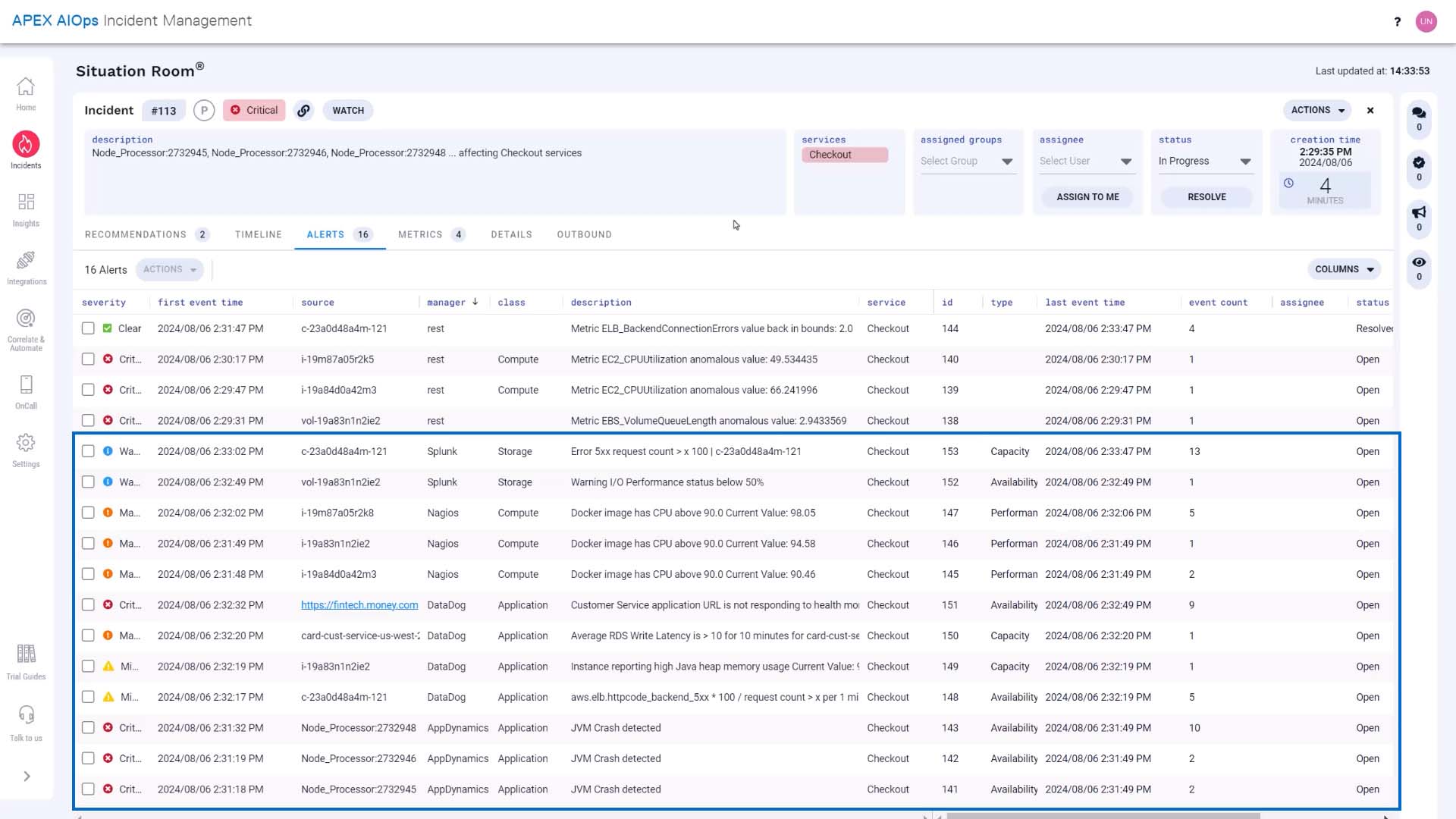Click minor warning icon on alert 149
This screenshot has height=819, width=1456.
tap(108, 667)
